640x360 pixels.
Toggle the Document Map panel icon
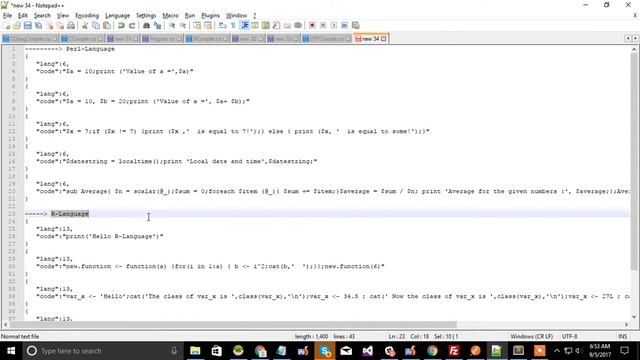click(x=265, y=26)
